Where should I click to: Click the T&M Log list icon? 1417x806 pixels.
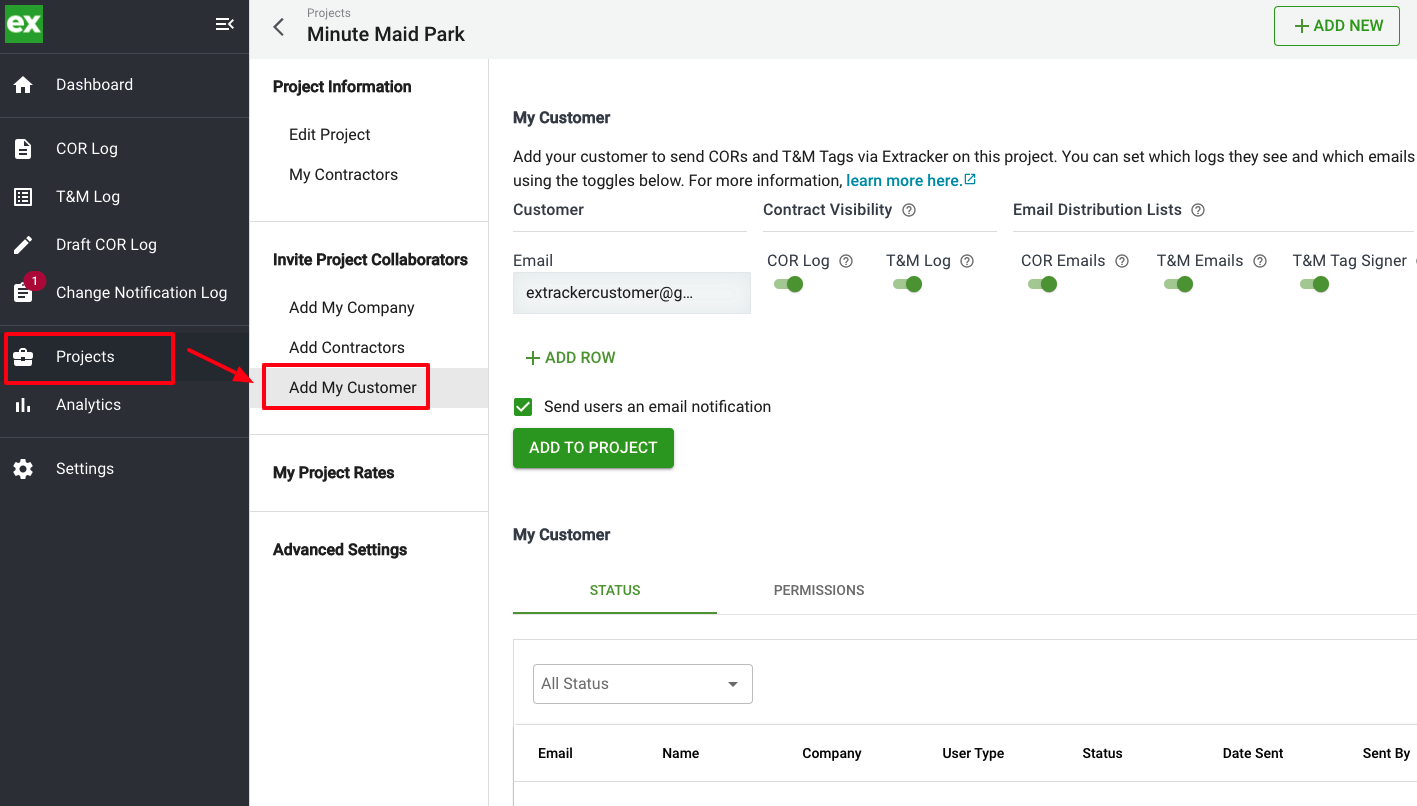(23, 197)
